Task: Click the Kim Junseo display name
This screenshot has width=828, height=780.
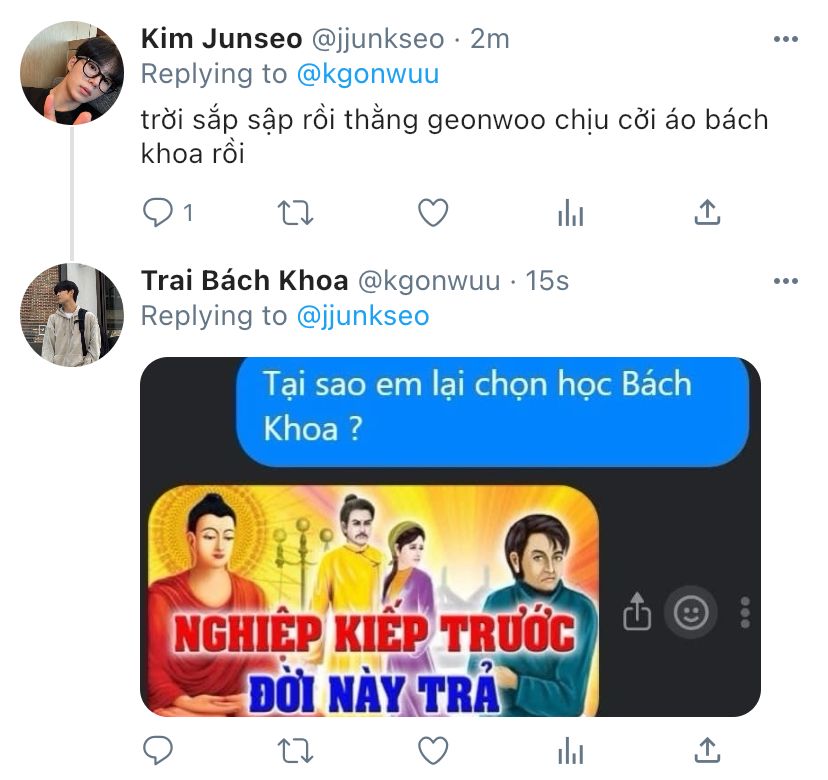Action: [x=221, y=39]
